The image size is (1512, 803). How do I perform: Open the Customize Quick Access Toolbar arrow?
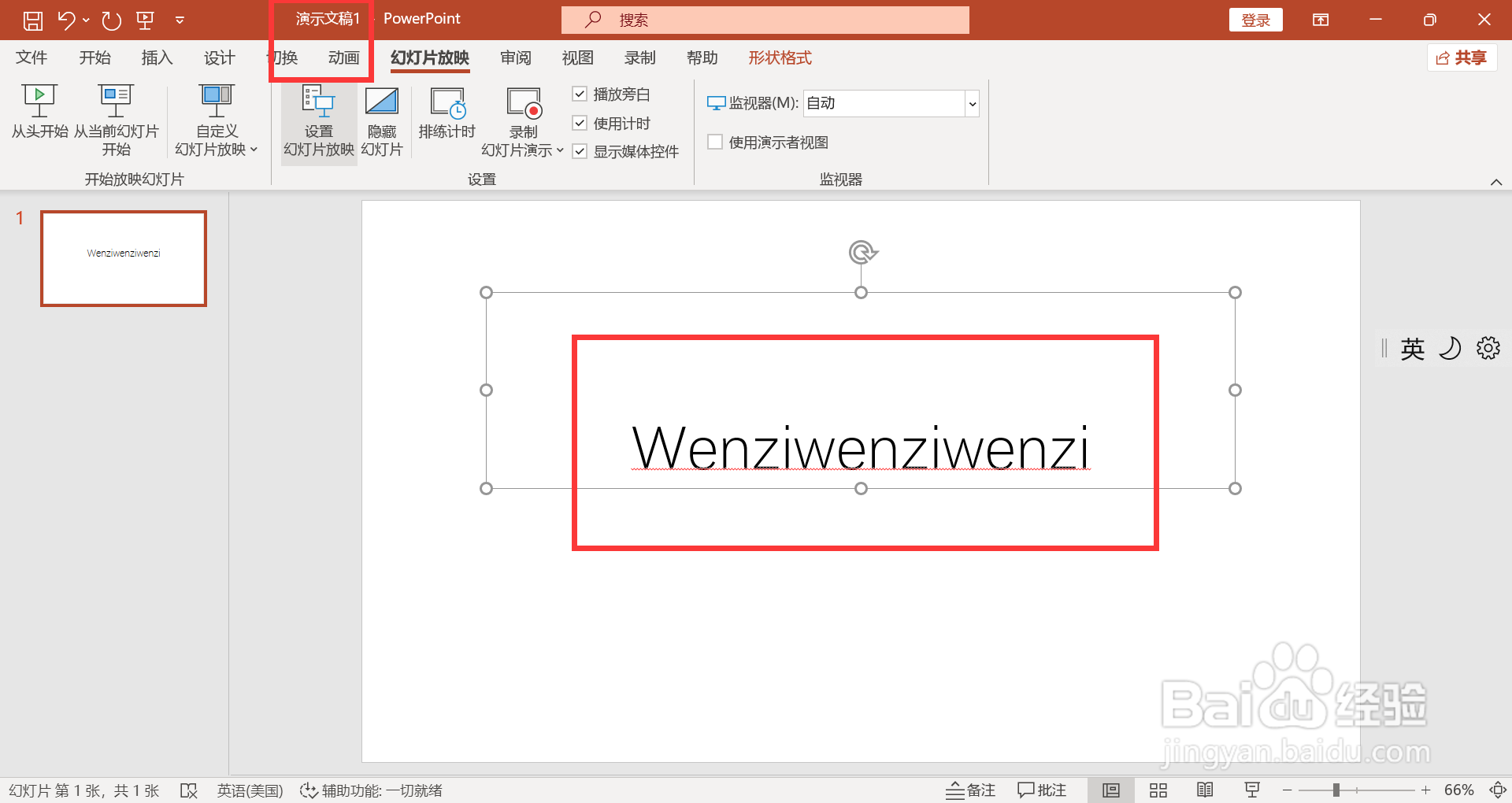(180, 20)
